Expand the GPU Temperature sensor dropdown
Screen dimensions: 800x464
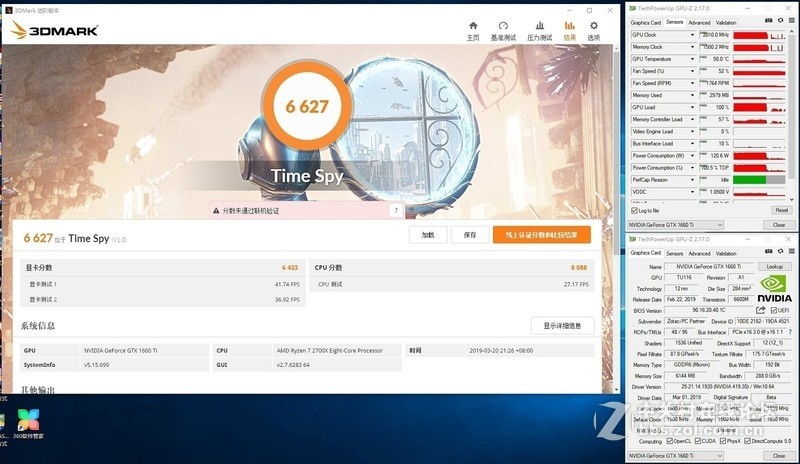point(692,59)
